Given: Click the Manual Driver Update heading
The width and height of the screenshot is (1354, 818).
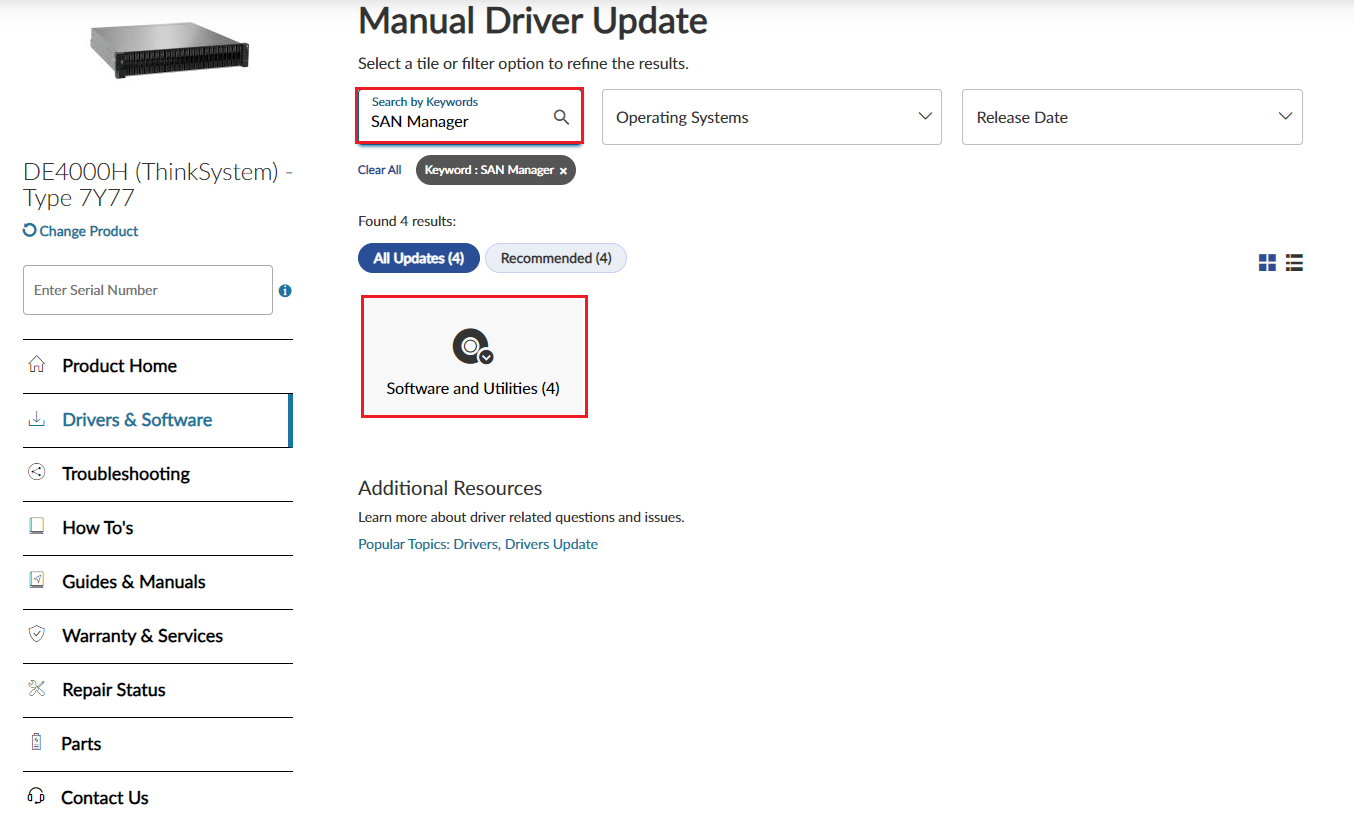Looking at the screenshot, I should [x=533, y=20].
